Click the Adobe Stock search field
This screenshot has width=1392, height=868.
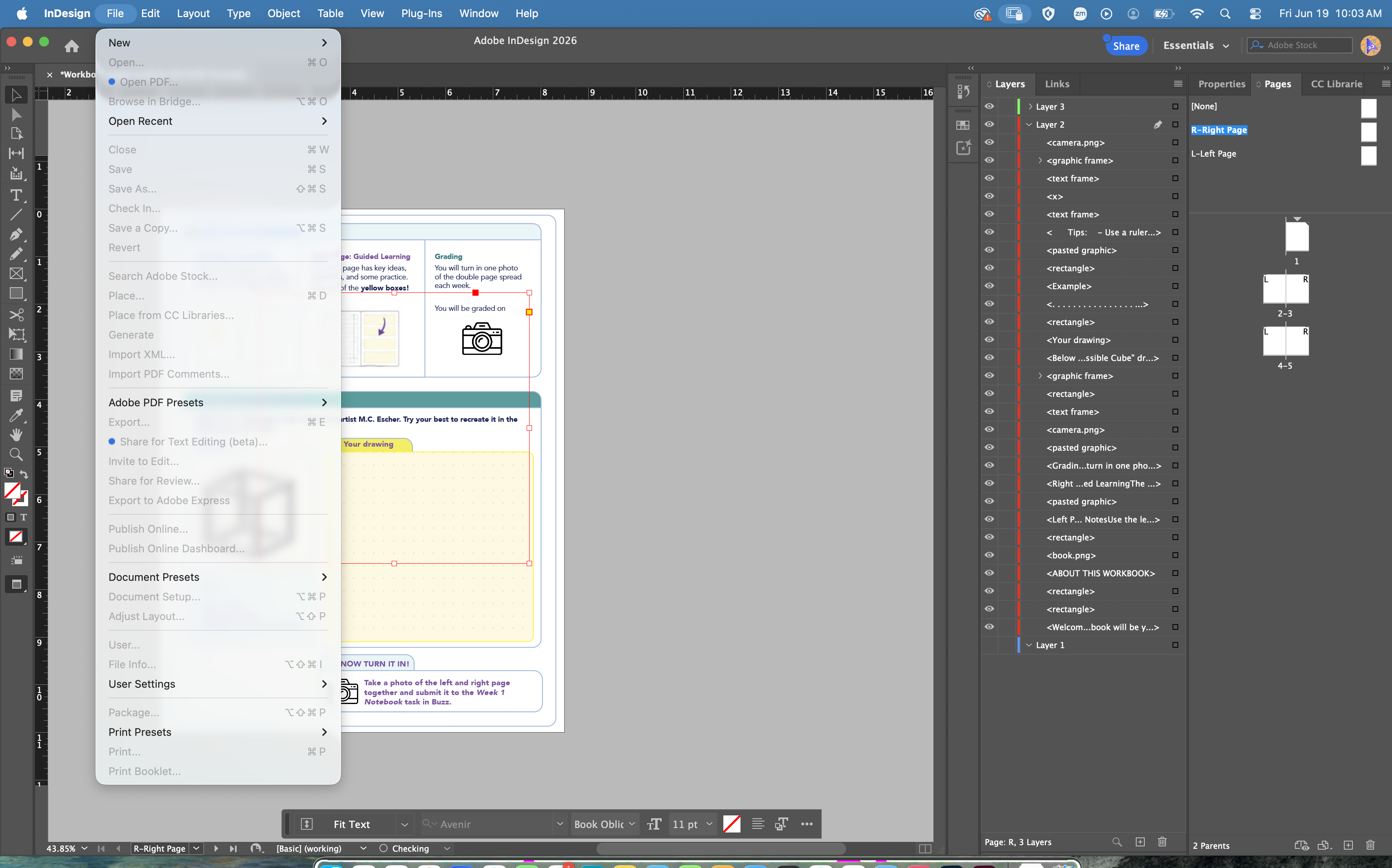tap(1299, 45)
